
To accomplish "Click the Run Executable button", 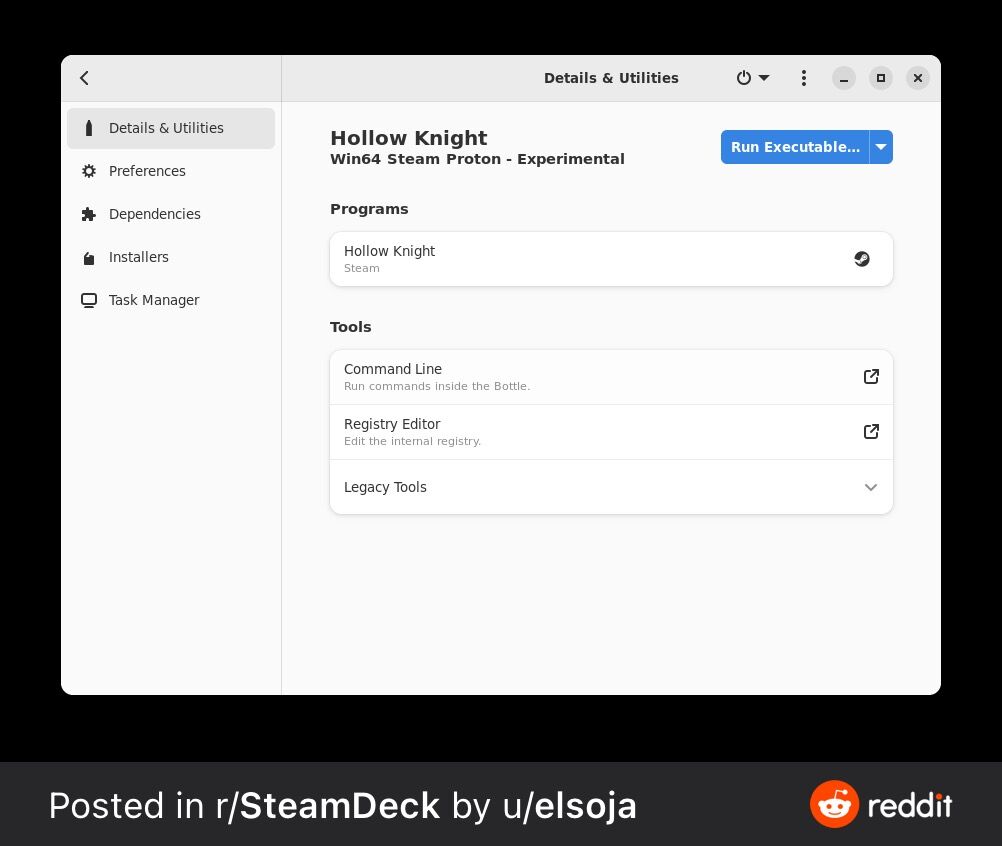I will (795, 147).
